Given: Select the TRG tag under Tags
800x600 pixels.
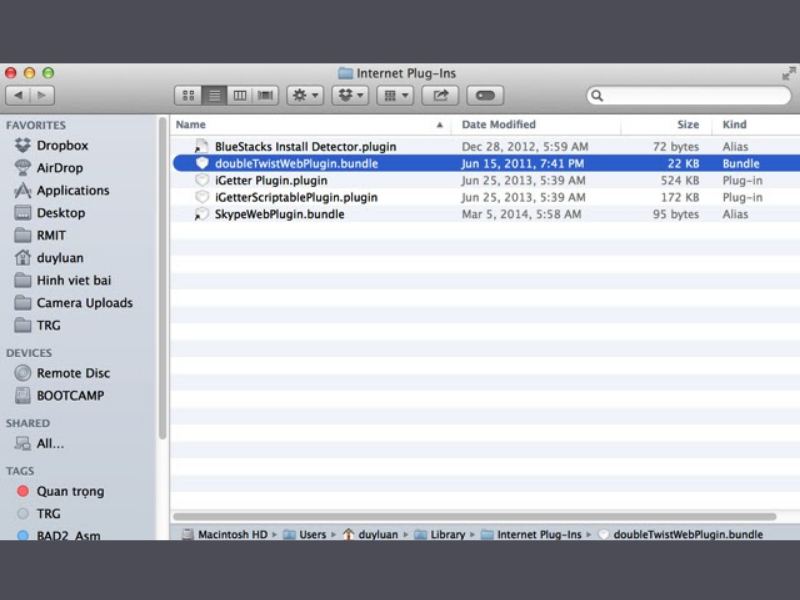Looking at the screenshot, I should (48, 514).
